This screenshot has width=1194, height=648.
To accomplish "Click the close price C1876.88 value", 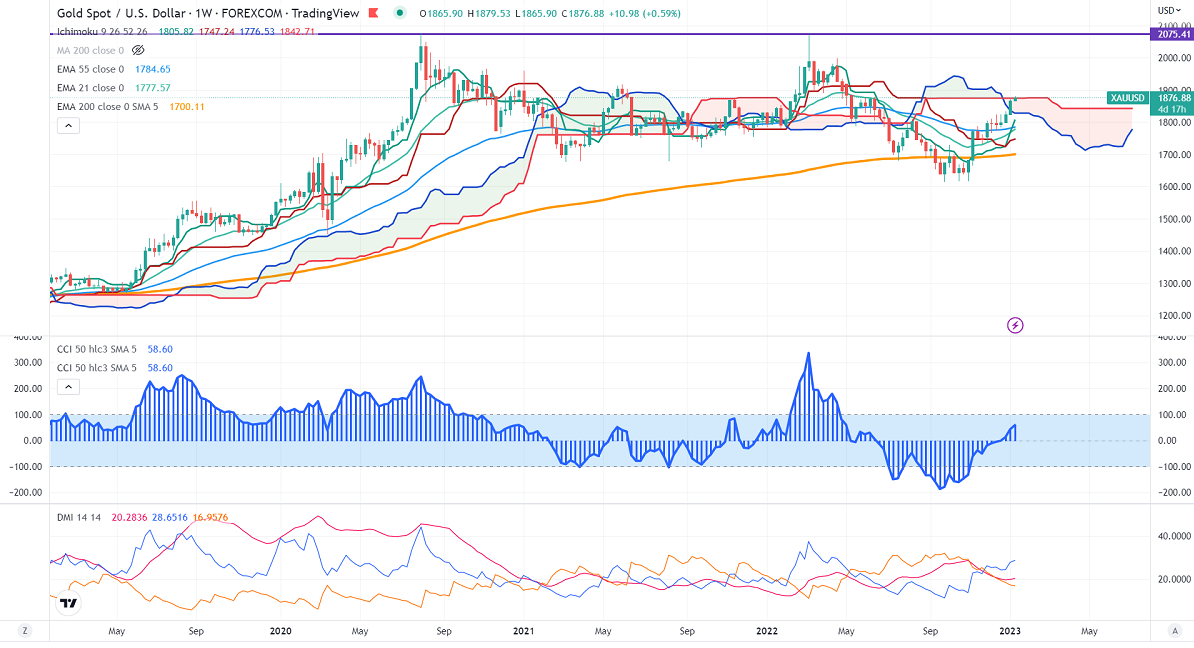I will coord(583,13).
